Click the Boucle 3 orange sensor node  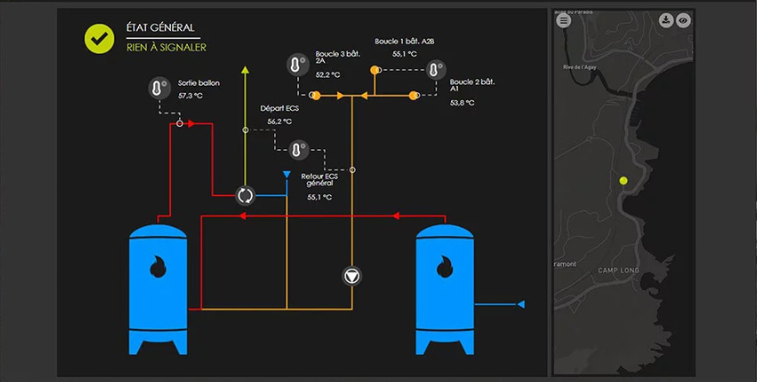tap(316, 96)
